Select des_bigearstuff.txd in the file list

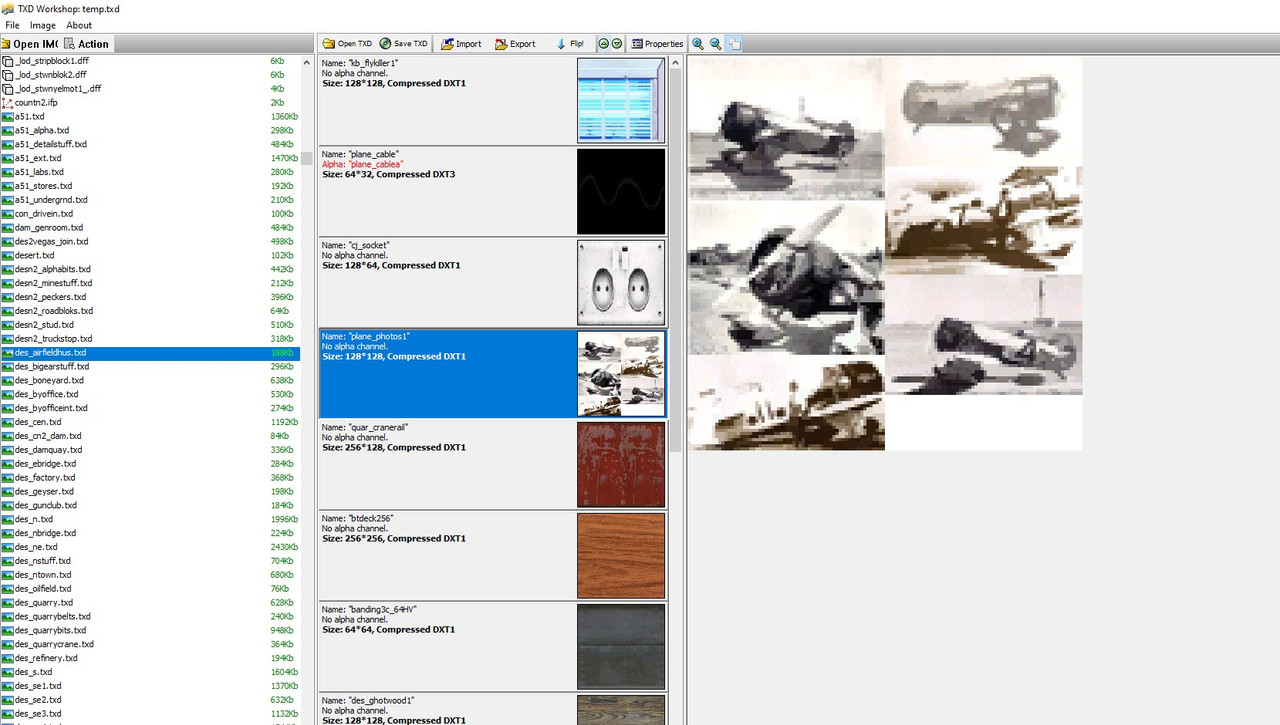(150, 367)
